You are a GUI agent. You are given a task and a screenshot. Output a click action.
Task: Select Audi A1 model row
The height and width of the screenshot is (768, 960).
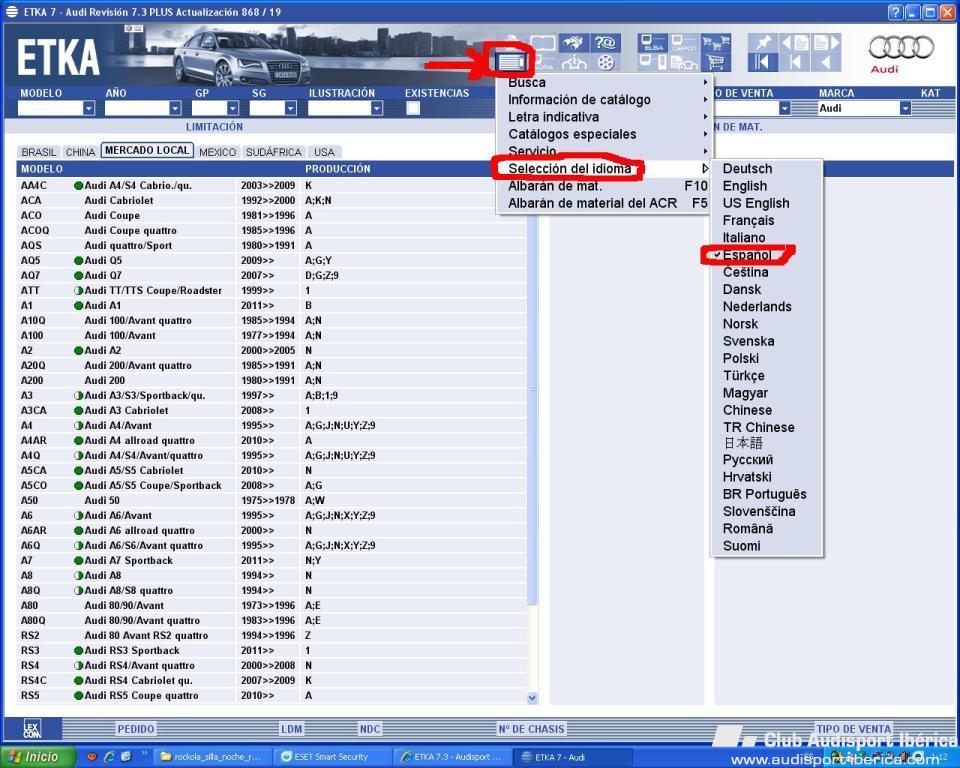pyautogui.click(x=272, y=306)
